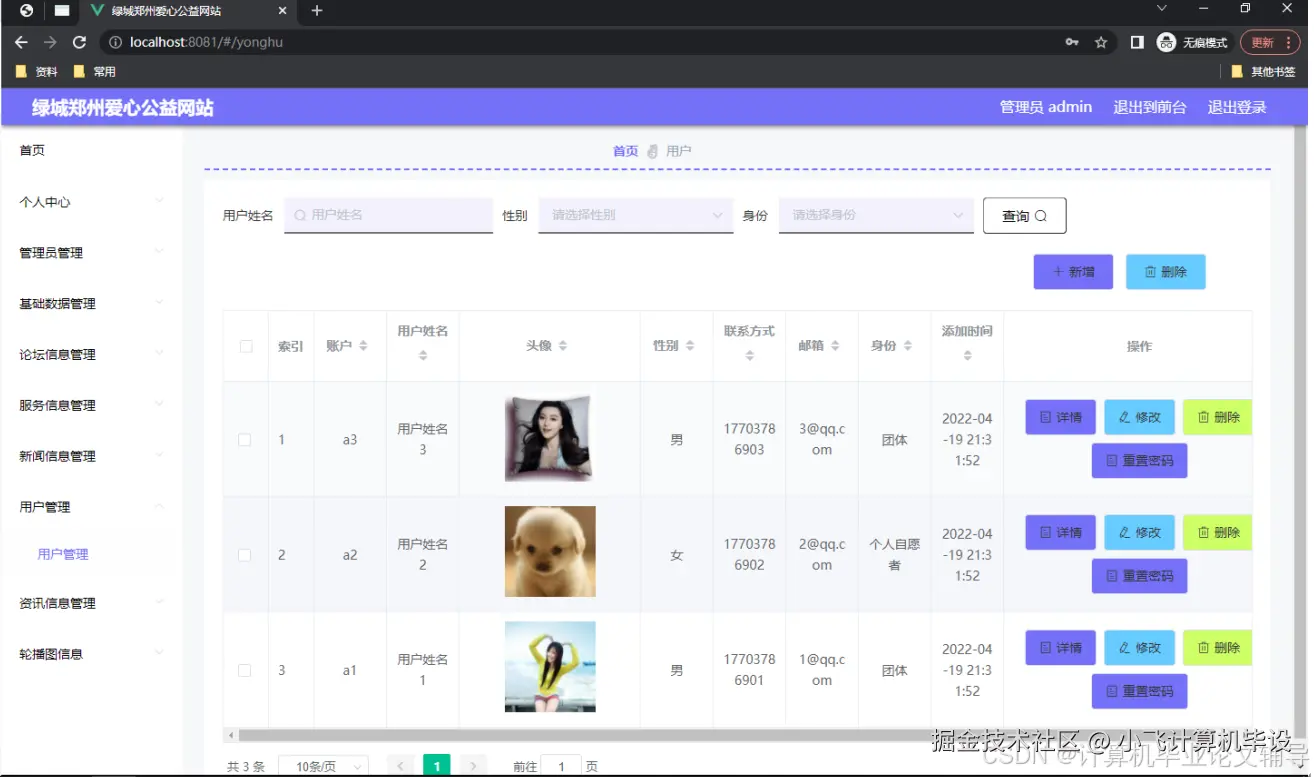
Task: Open the 资料 bookmark folder
Action: [37, 72]
